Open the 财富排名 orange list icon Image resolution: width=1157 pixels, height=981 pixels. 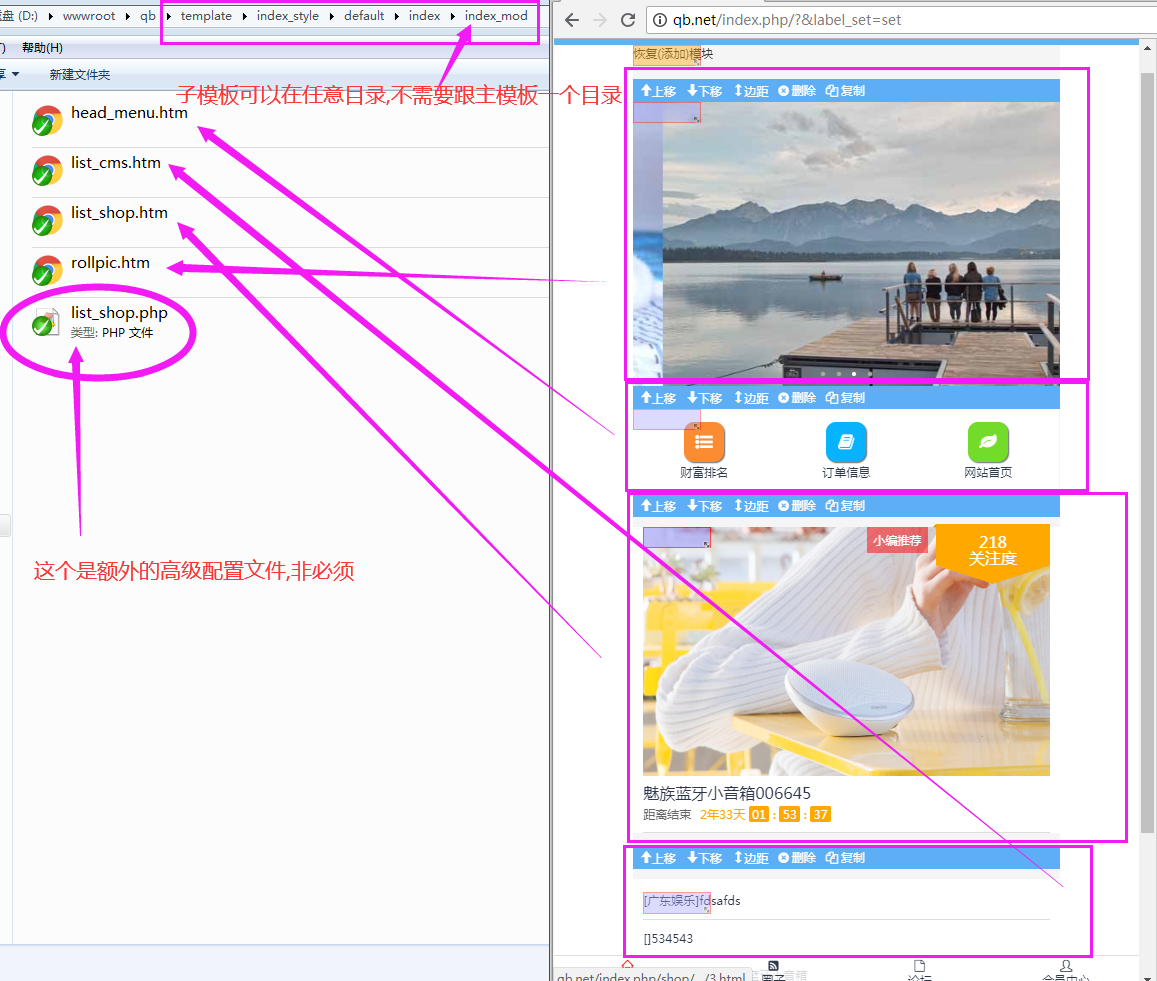[x=704, y=443]
